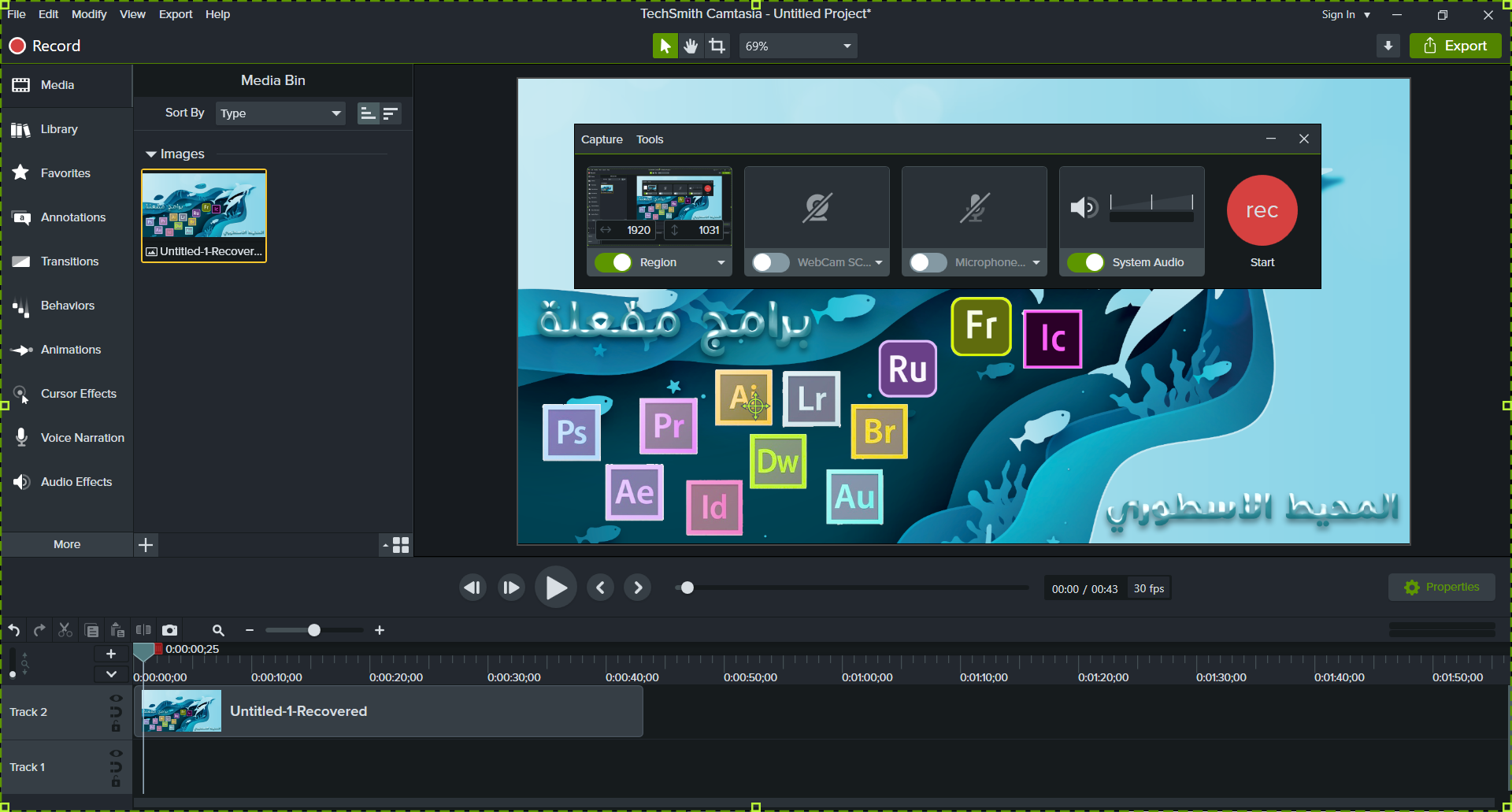Open the Favorites panel
Screen dimensions: 1512x812
66,173
